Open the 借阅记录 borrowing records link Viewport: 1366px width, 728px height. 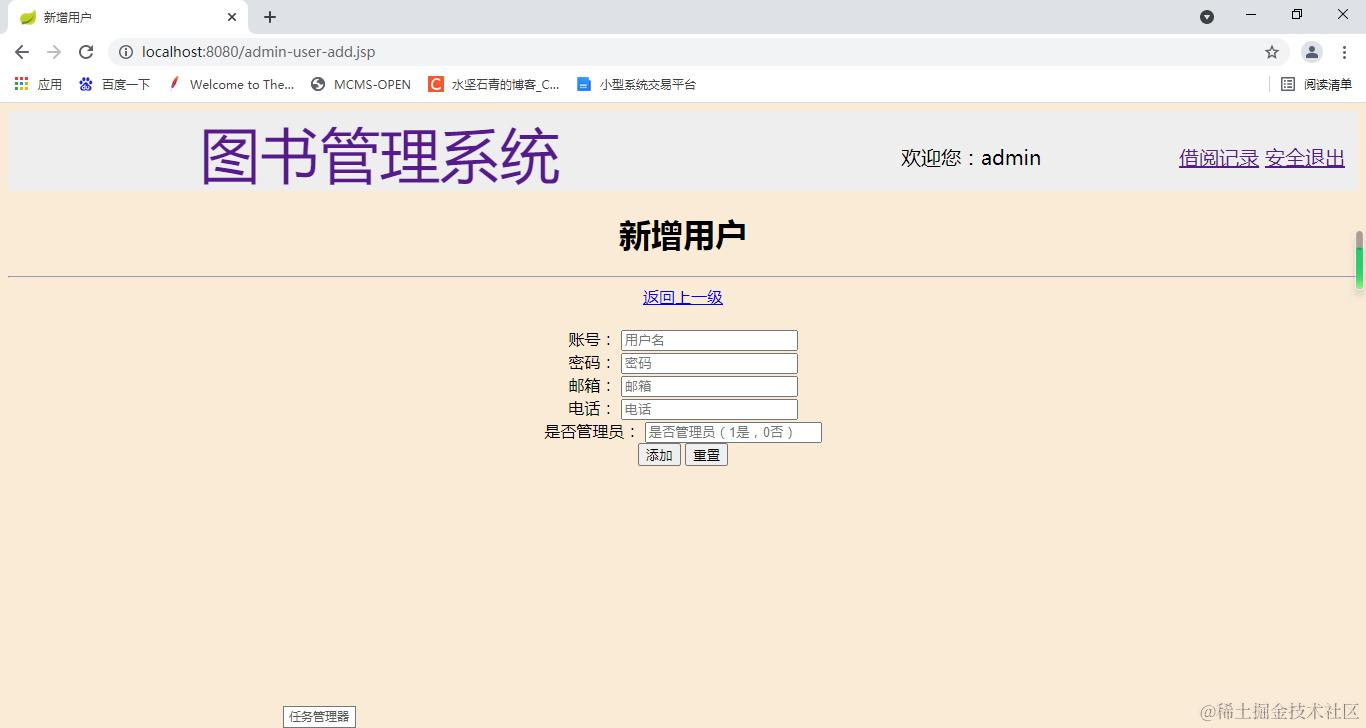[x=1217, y=157]
